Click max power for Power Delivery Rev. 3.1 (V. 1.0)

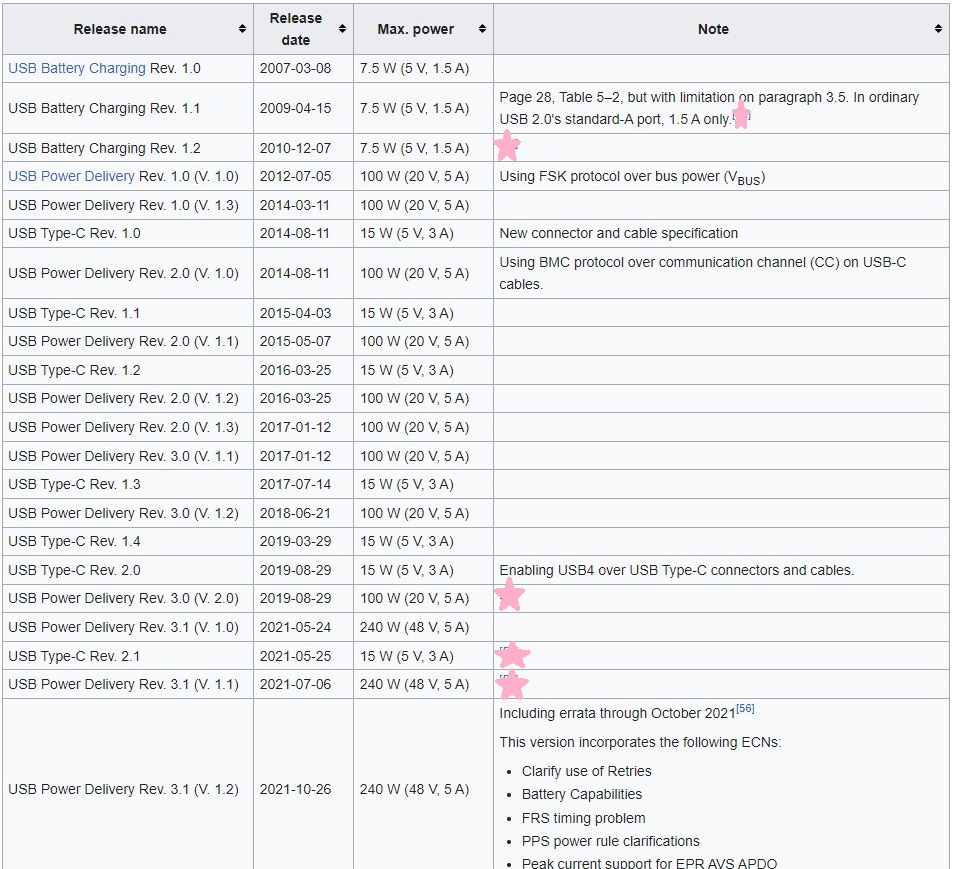coord(415,627)
